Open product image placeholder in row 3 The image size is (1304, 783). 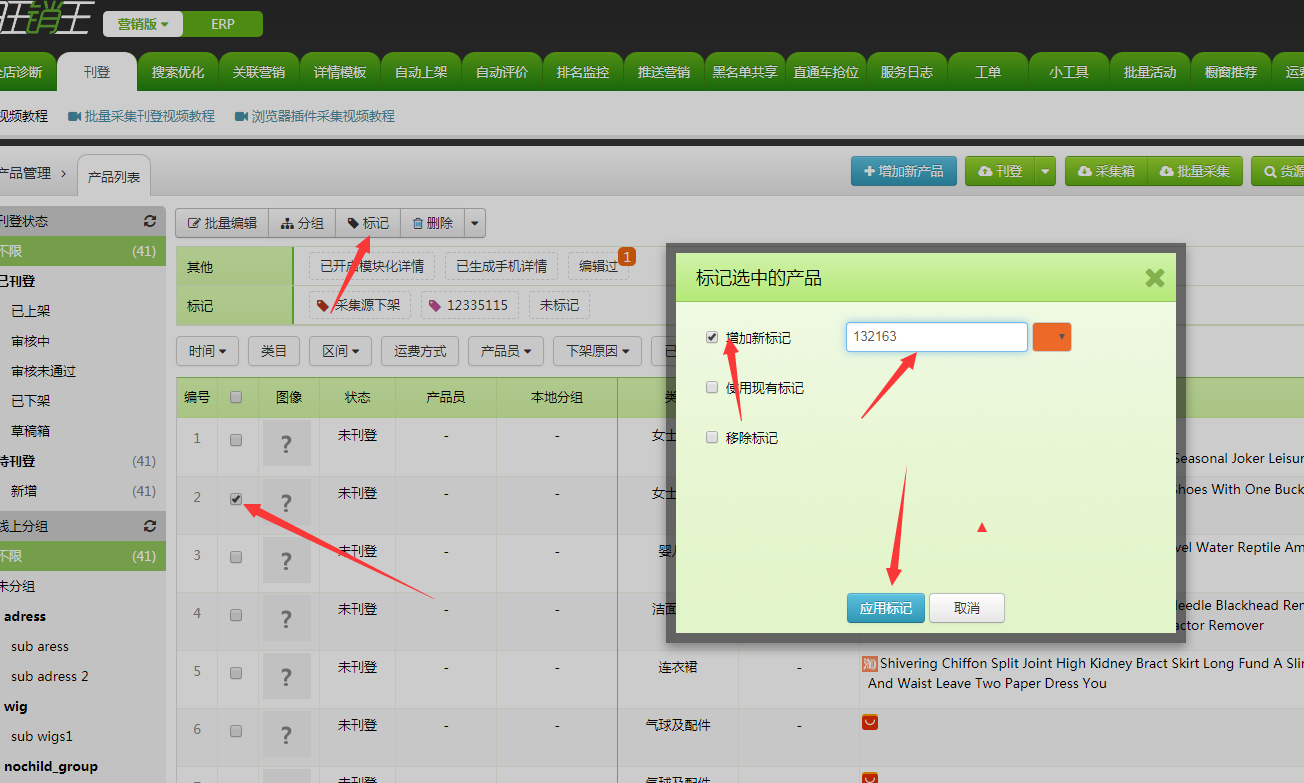click(287, 559)
